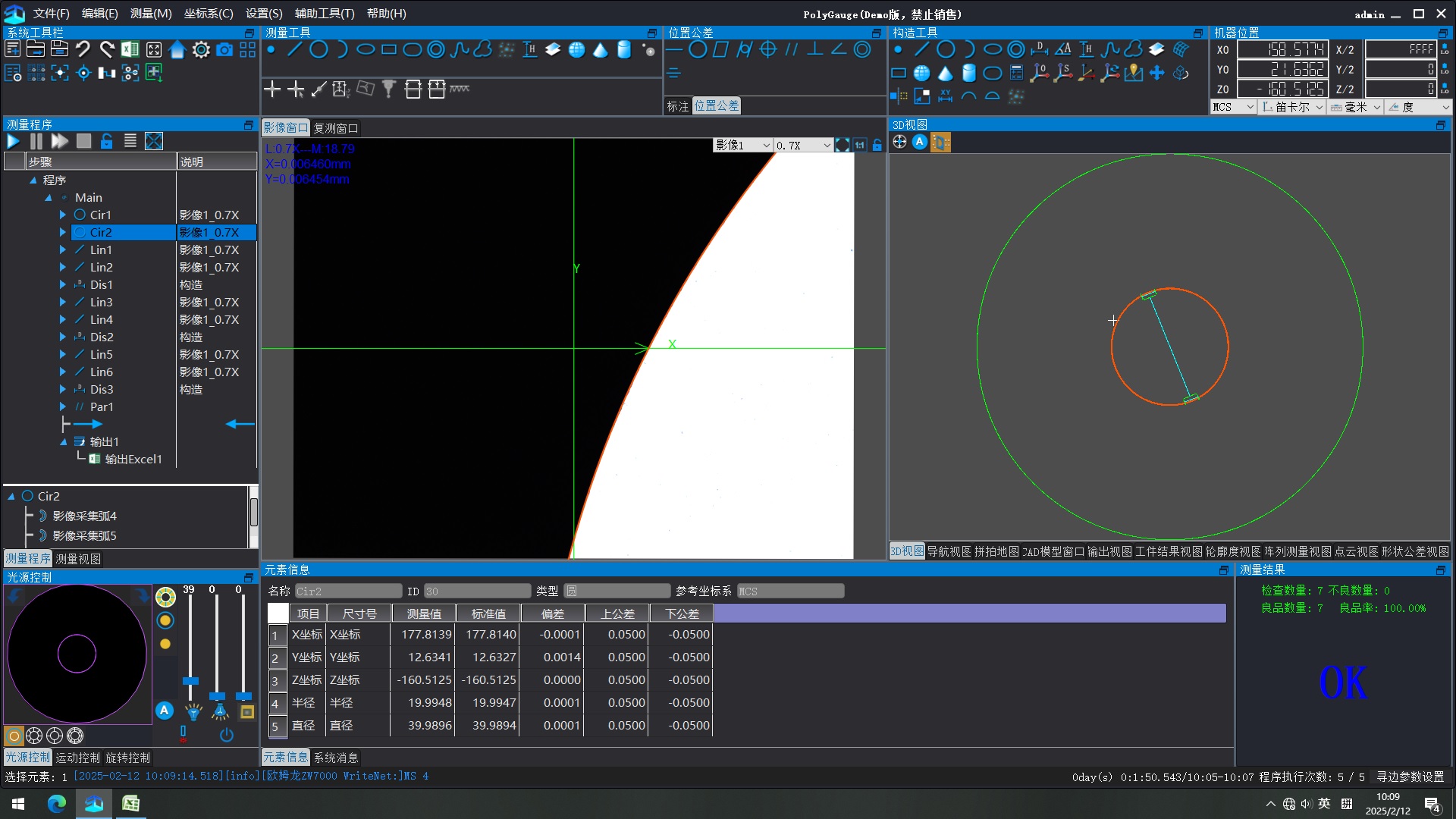Click the XY distance icon in construction tools
The image size is (1456, 819).
[946, 96]
